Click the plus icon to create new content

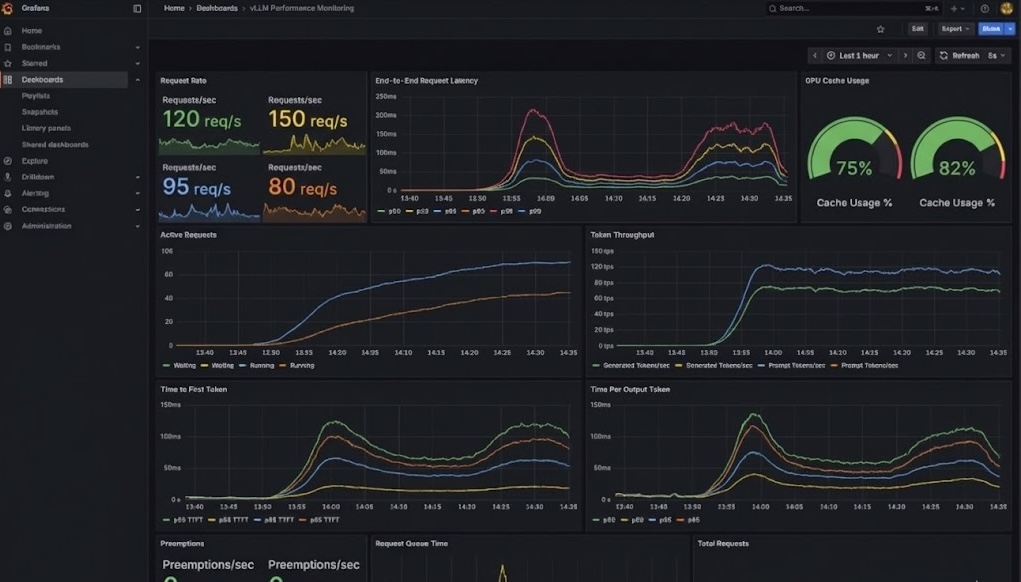[953, 9]
